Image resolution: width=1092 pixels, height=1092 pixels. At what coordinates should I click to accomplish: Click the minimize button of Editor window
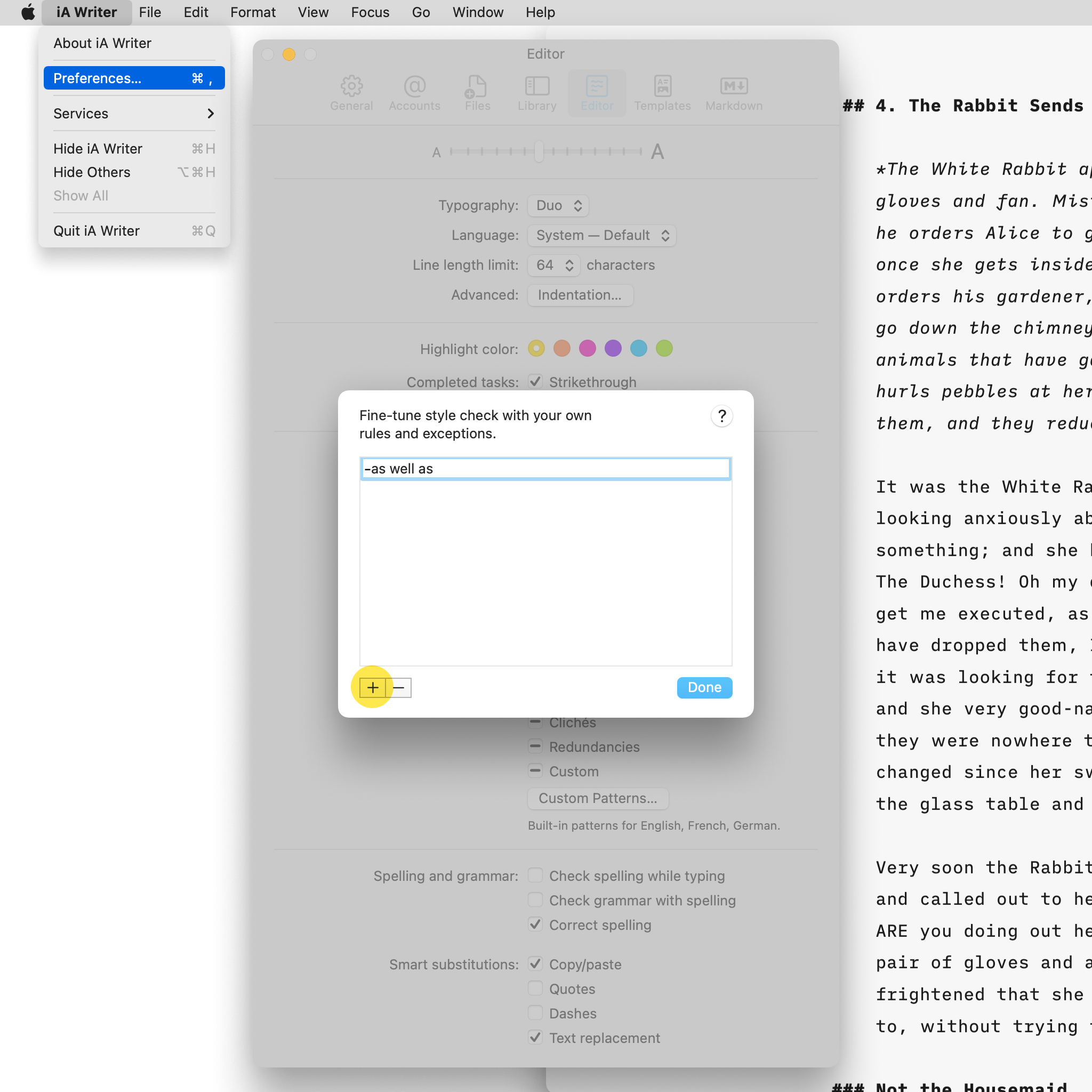coord(289,54)
